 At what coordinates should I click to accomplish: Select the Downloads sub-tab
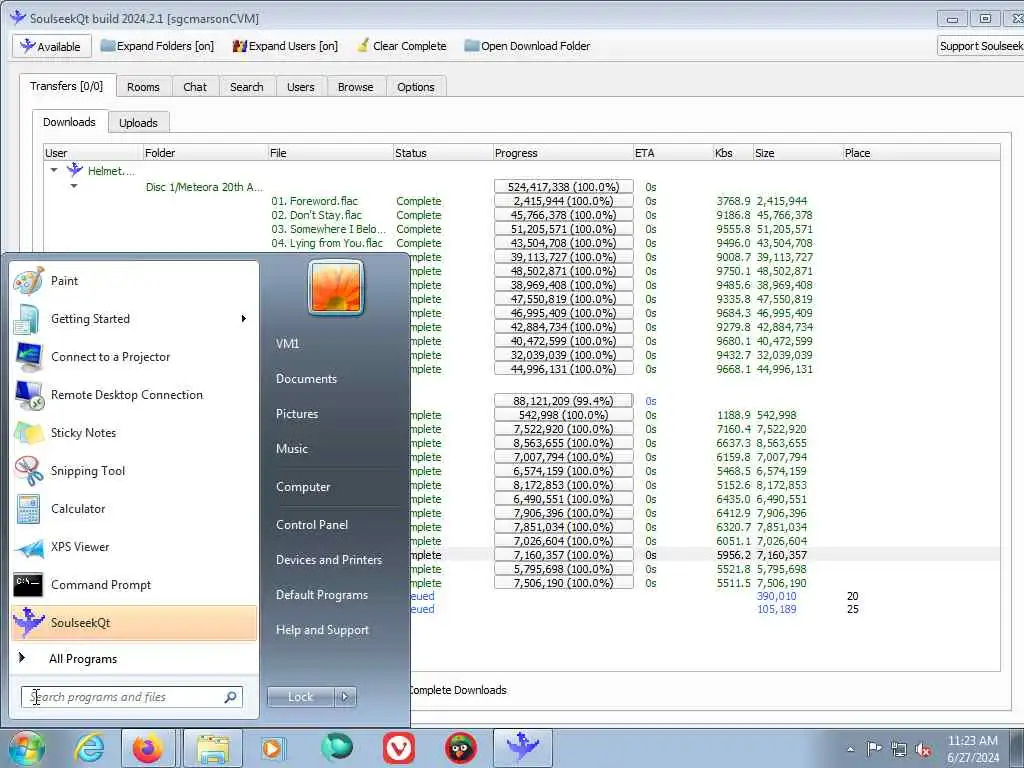[69, 122]
